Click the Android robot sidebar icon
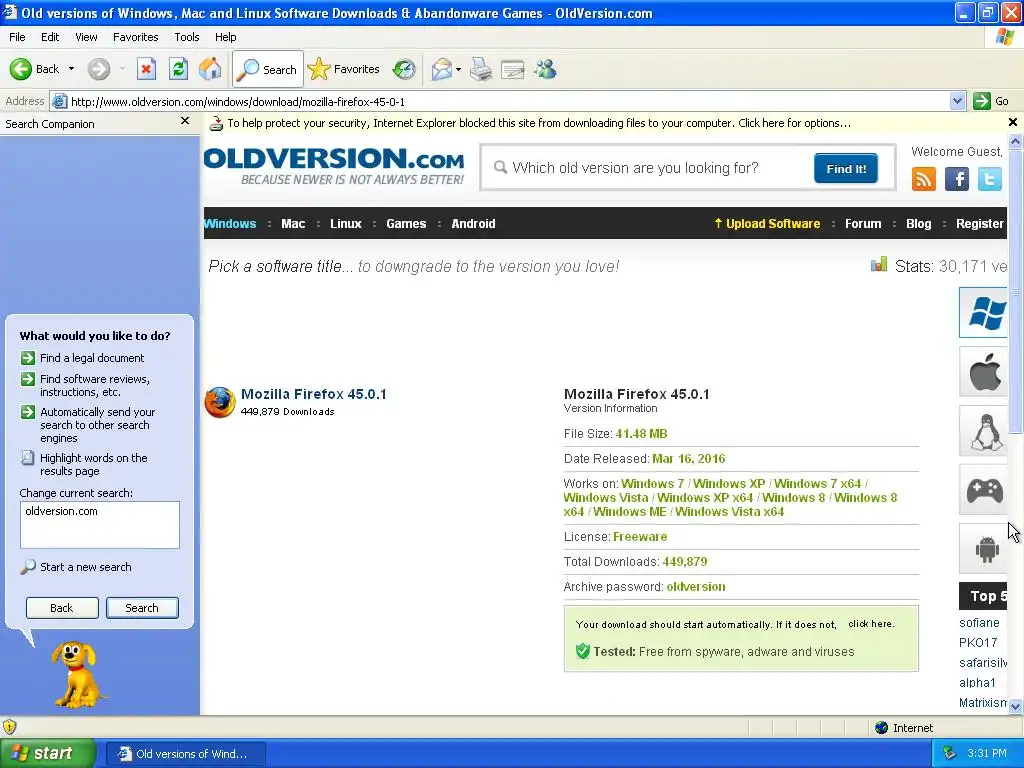 tap(984, 549)
